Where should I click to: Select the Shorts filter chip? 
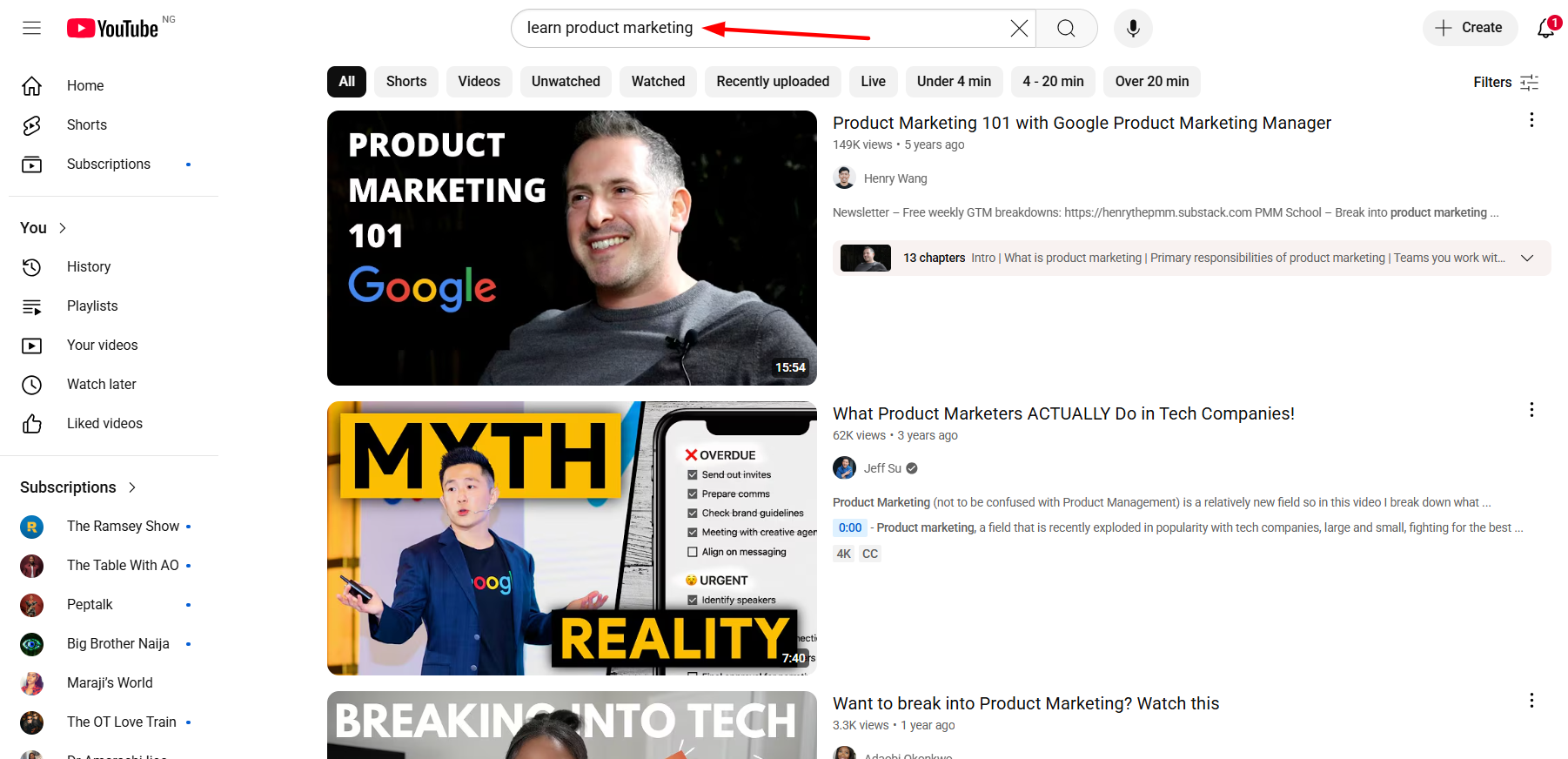point(406,82)
